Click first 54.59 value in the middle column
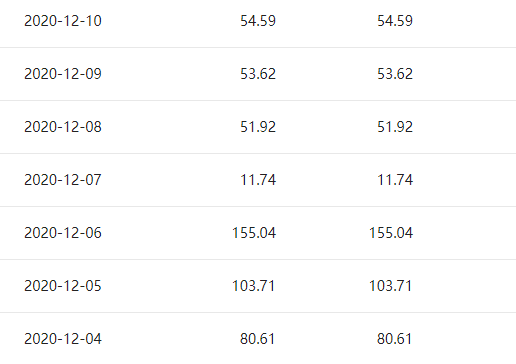The image size is (516, 364). pyautogui.click(x=258, y=21)
